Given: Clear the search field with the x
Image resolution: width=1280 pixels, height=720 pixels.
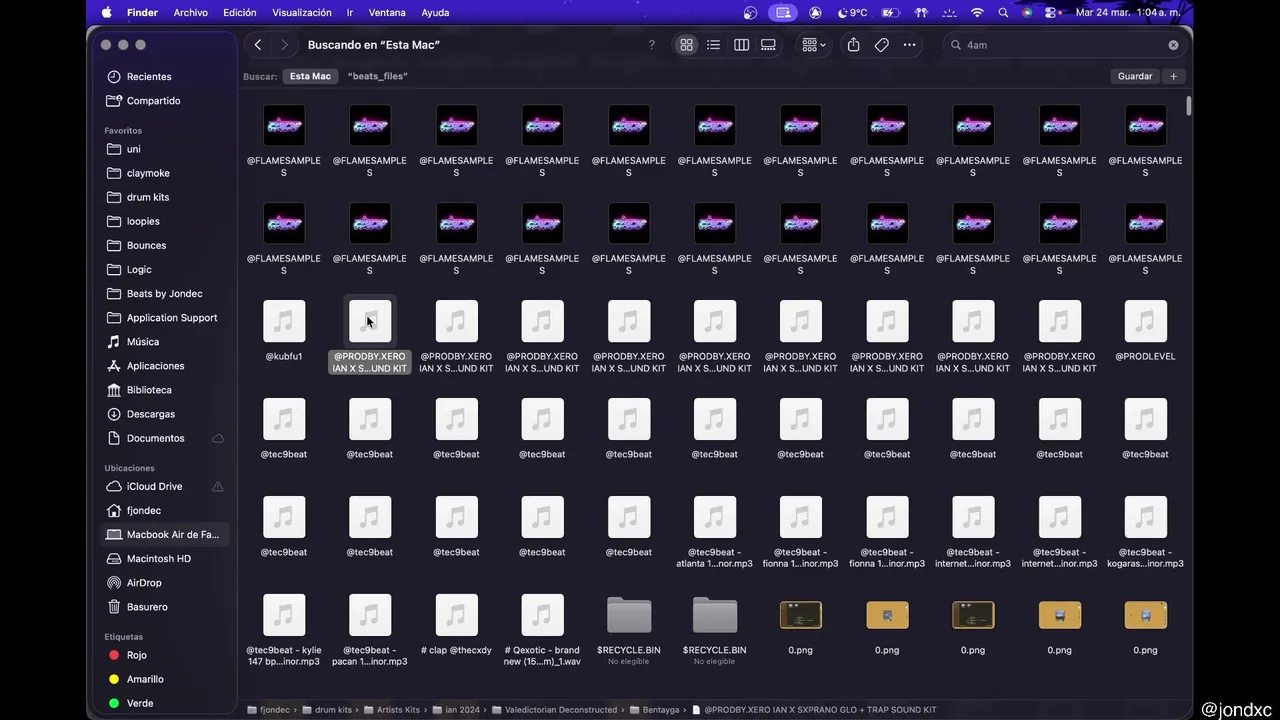Looking at the screenshot, I should [1173, 45].
